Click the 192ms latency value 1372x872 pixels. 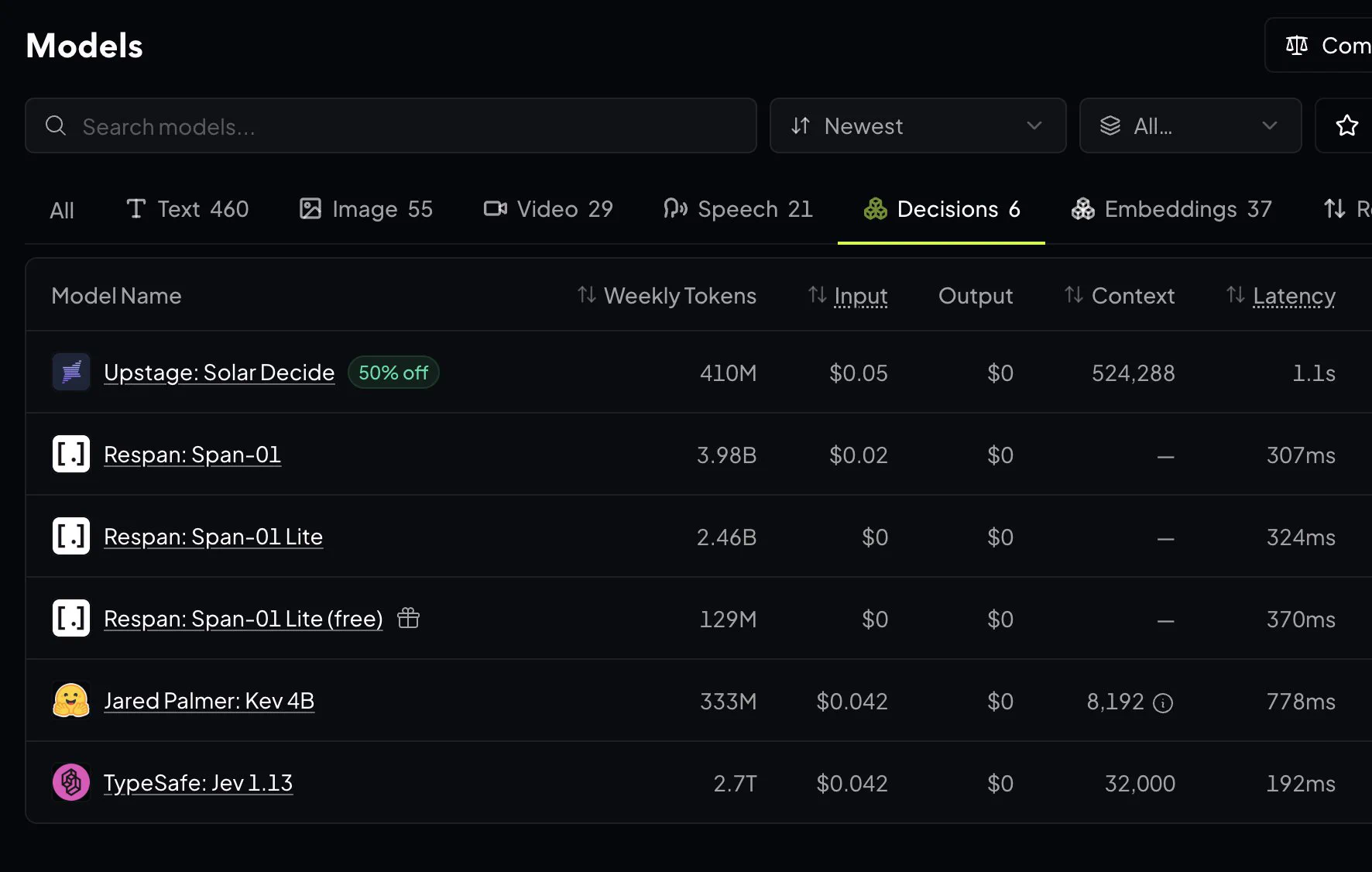tap(1301, 784)
